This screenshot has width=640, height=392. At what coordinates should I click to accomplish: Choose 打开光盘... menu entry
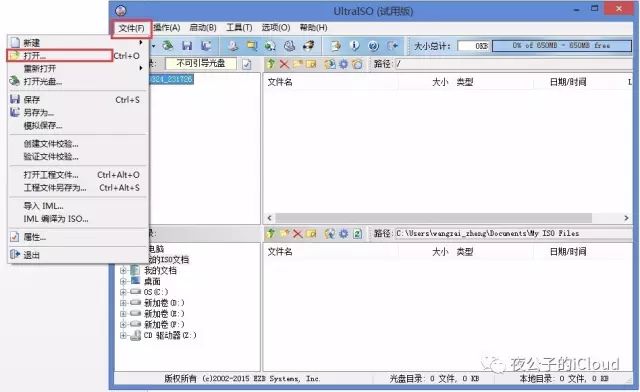pyautogui.click(x=77, y=81)
